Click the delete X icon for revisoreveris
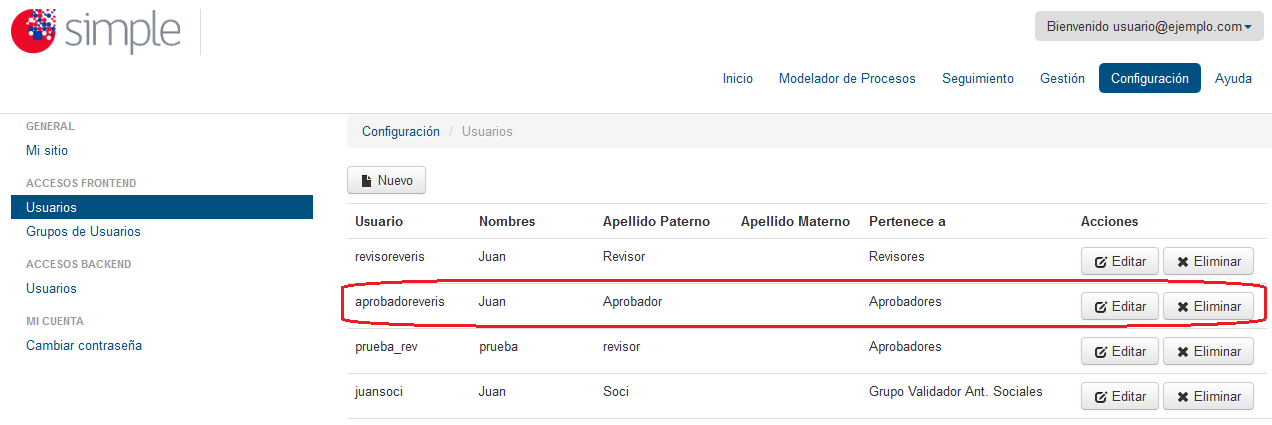Image resolution: width=1272 pixels, height=425 pixels. [x=1183, y=262]
